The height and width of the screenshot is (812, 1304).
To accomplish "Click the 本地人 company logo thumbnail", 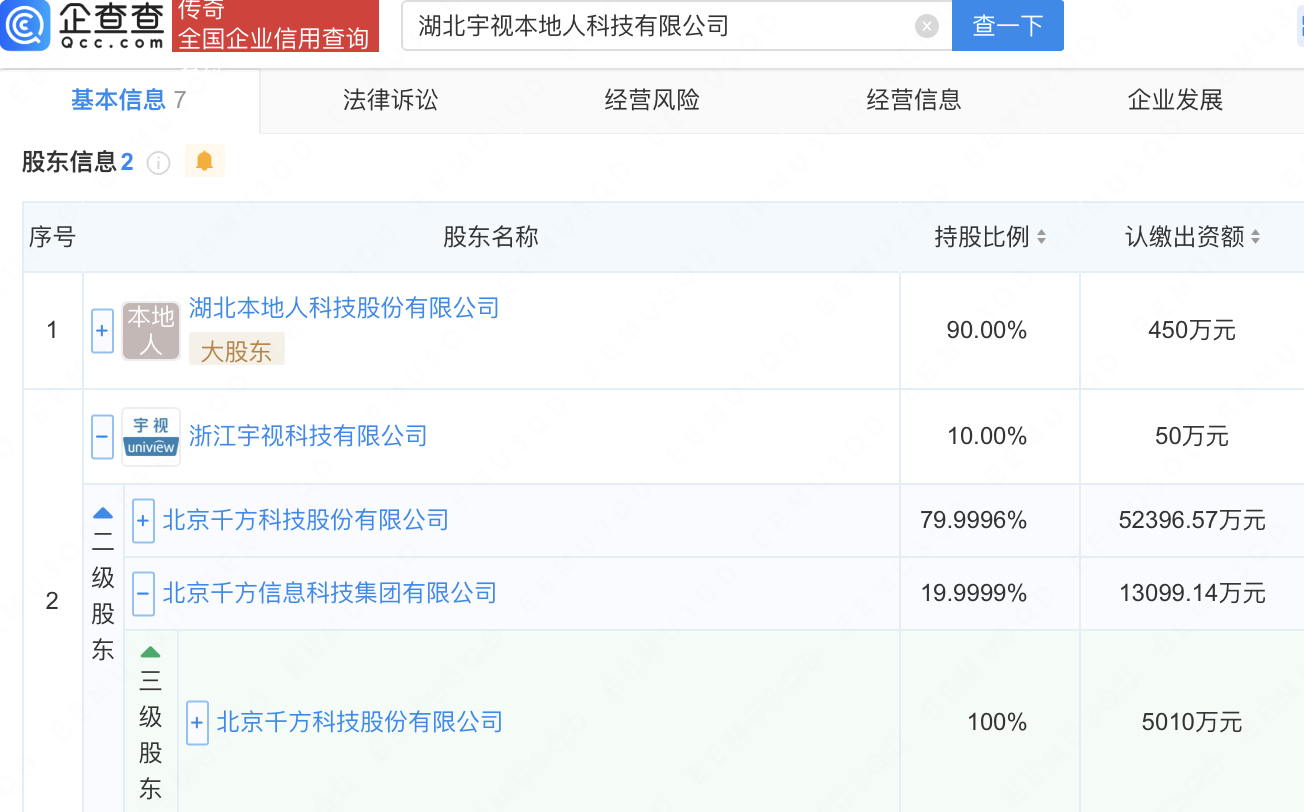I will [x=151, y=331].
